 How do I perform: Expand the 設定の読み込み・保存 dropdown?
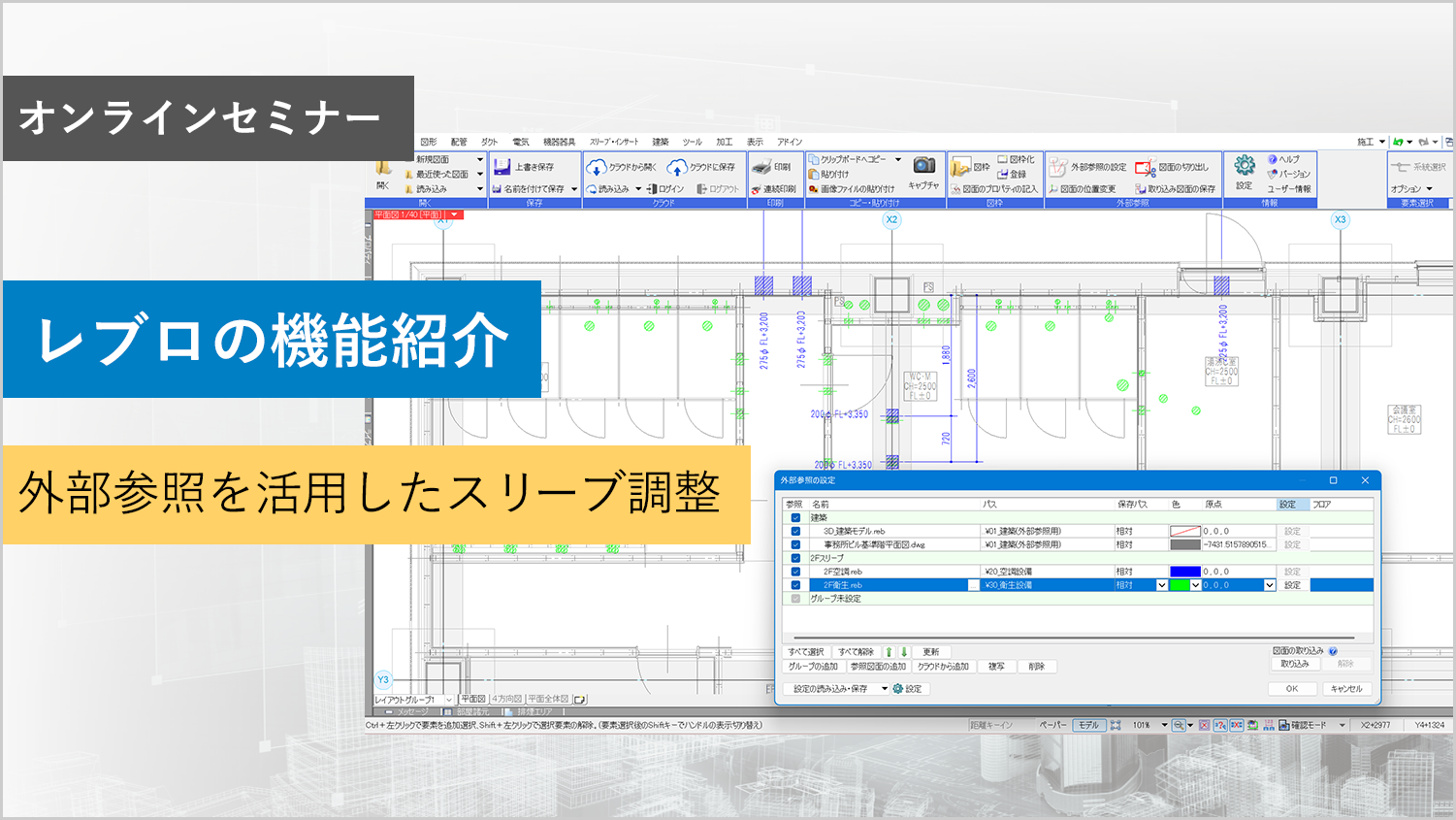(x=885, y=689)
